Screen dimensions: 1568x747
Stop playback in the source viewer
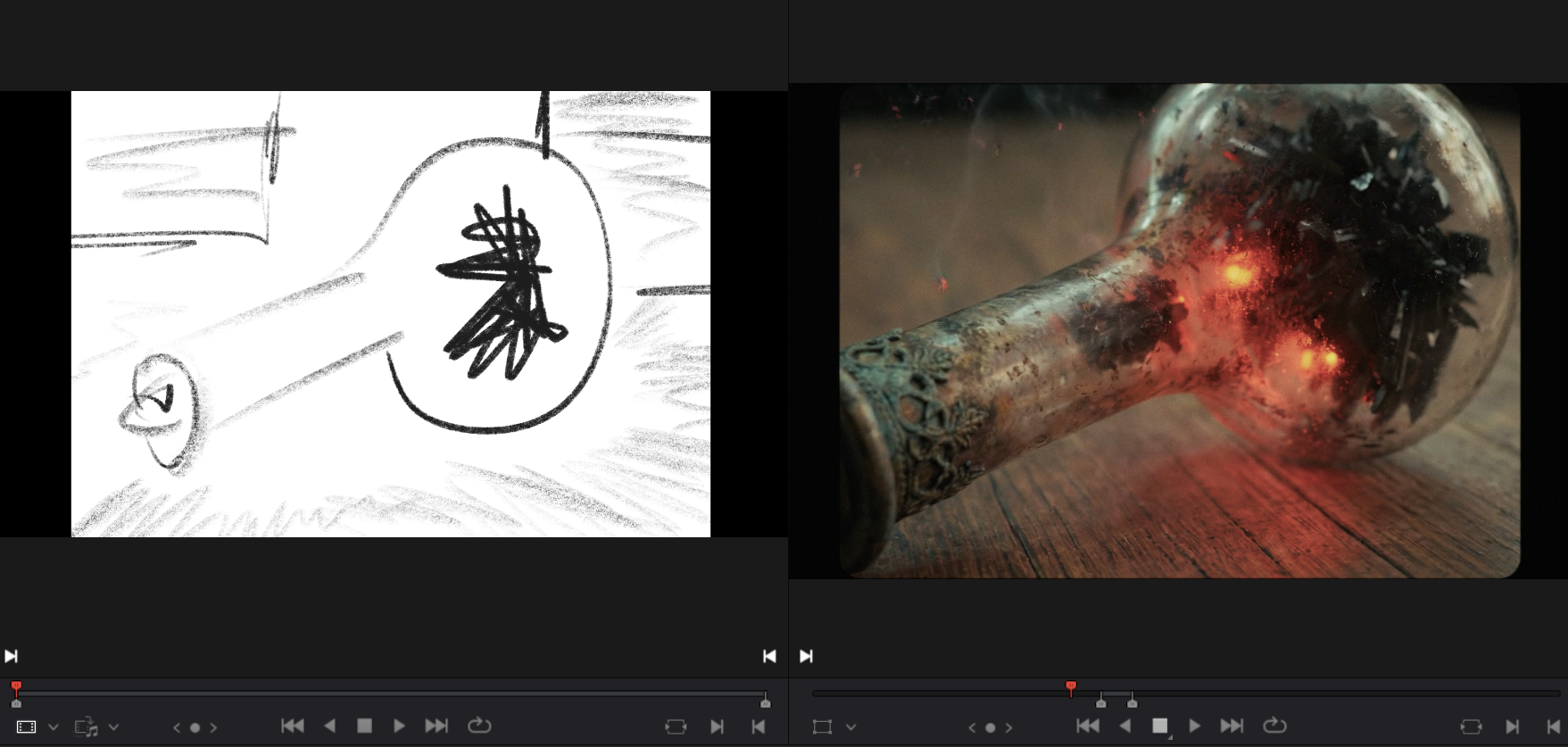[x=364, y=726]
